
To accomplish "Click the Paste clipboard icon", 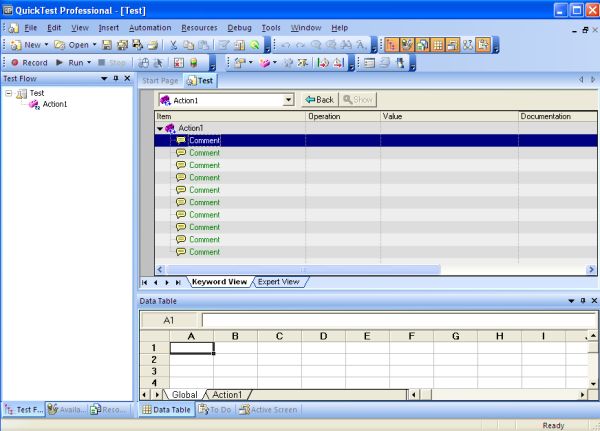I will (203, 45).
